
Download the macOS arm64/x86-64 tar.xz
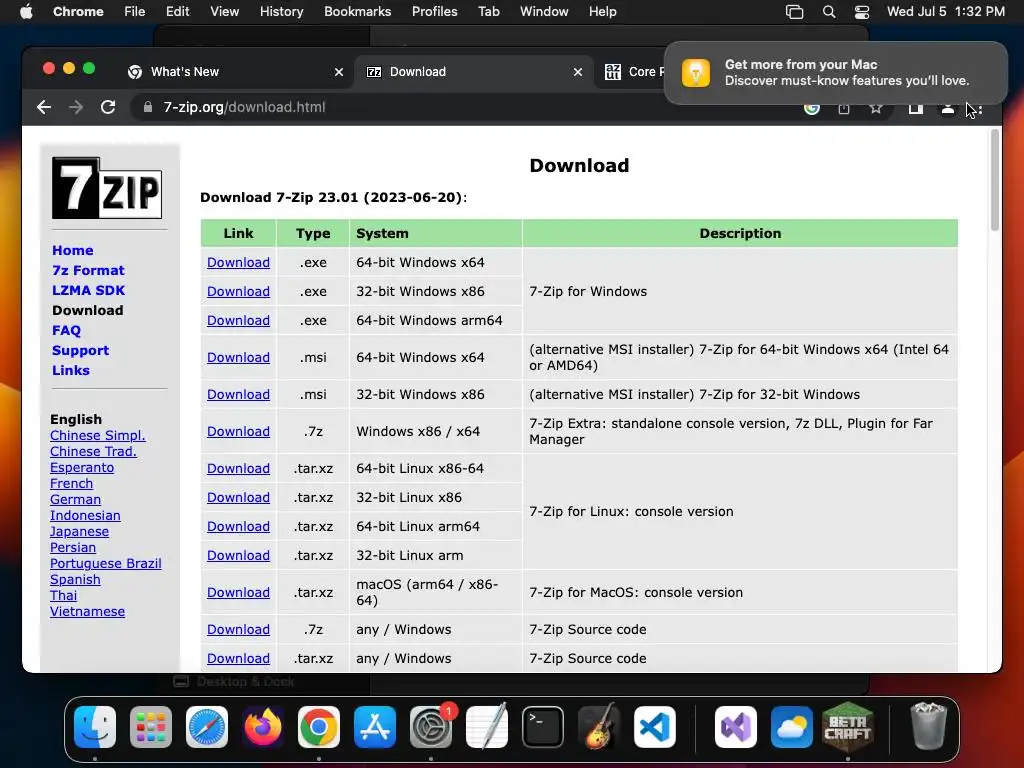coord(238,592)
